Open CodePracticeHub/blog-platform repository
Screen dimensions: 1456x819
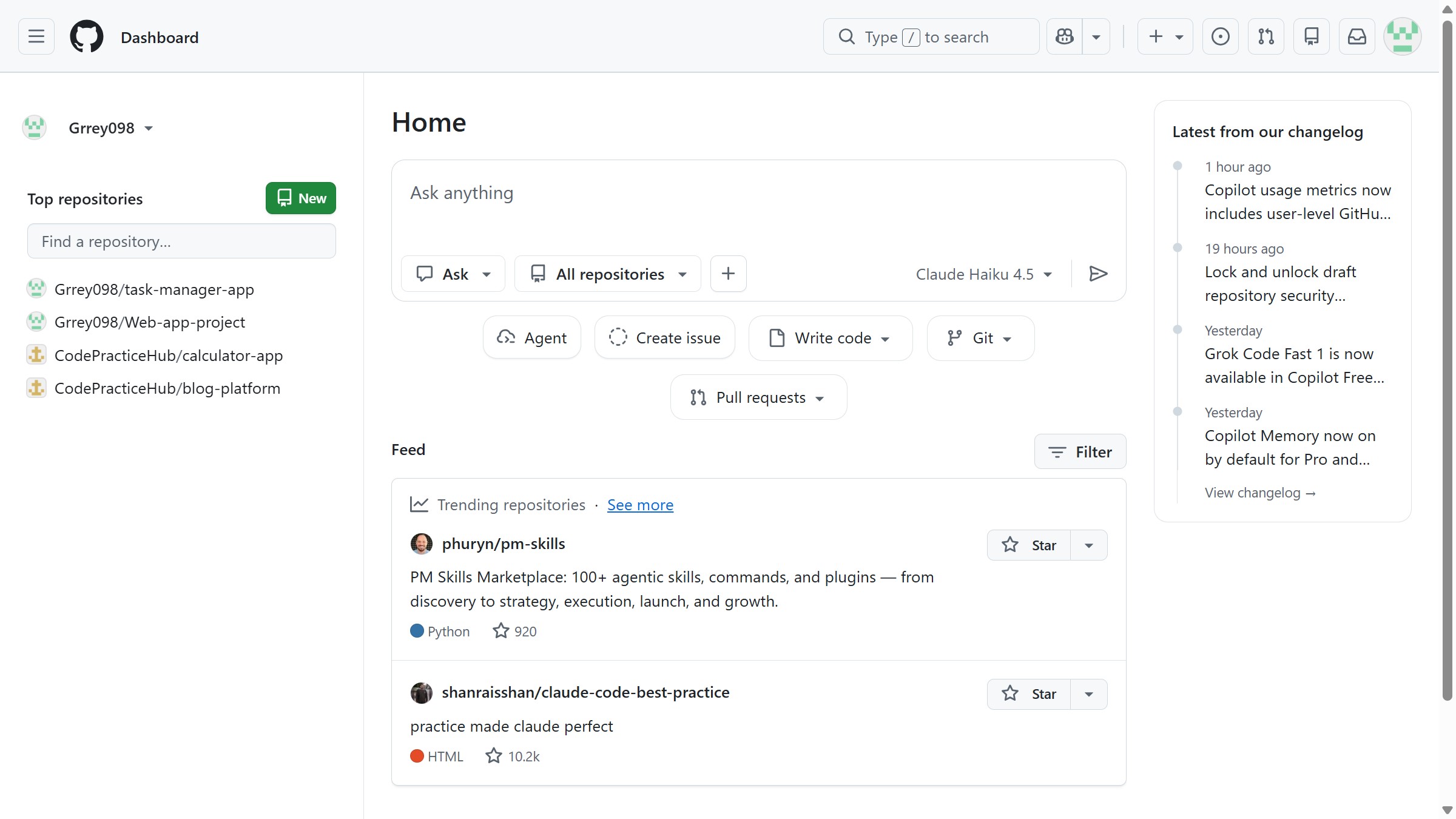click(x=167, y=388)
